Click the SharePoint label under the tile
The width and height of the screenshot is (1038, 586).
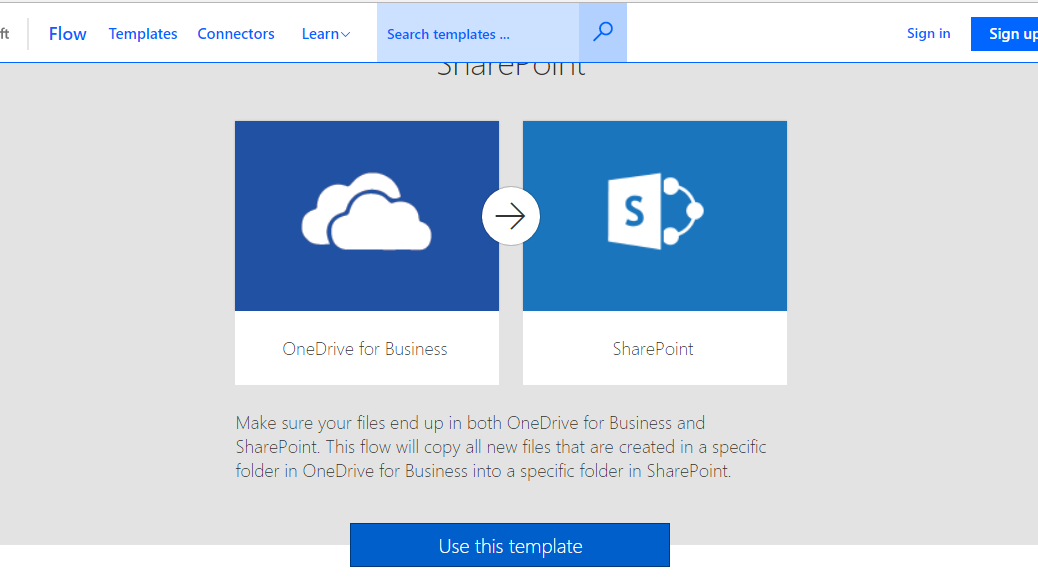click(x=654, y=348)
